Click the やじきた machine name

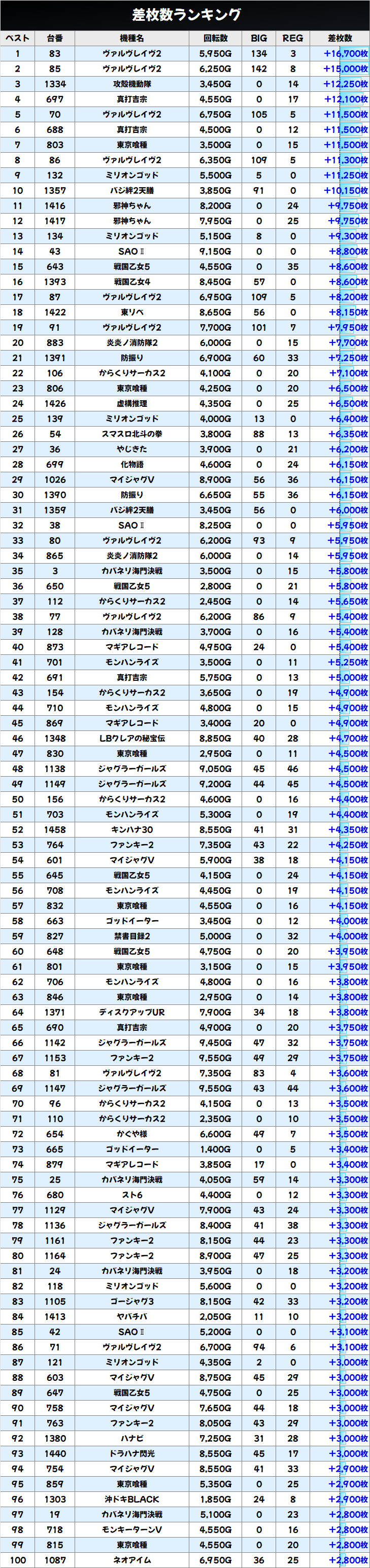coord(132,449)
